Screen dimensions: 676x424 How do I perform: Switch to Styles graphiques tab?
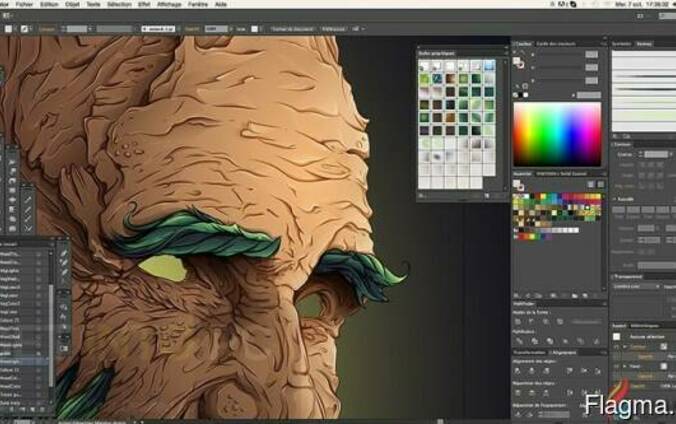click(x=645, y=326)
